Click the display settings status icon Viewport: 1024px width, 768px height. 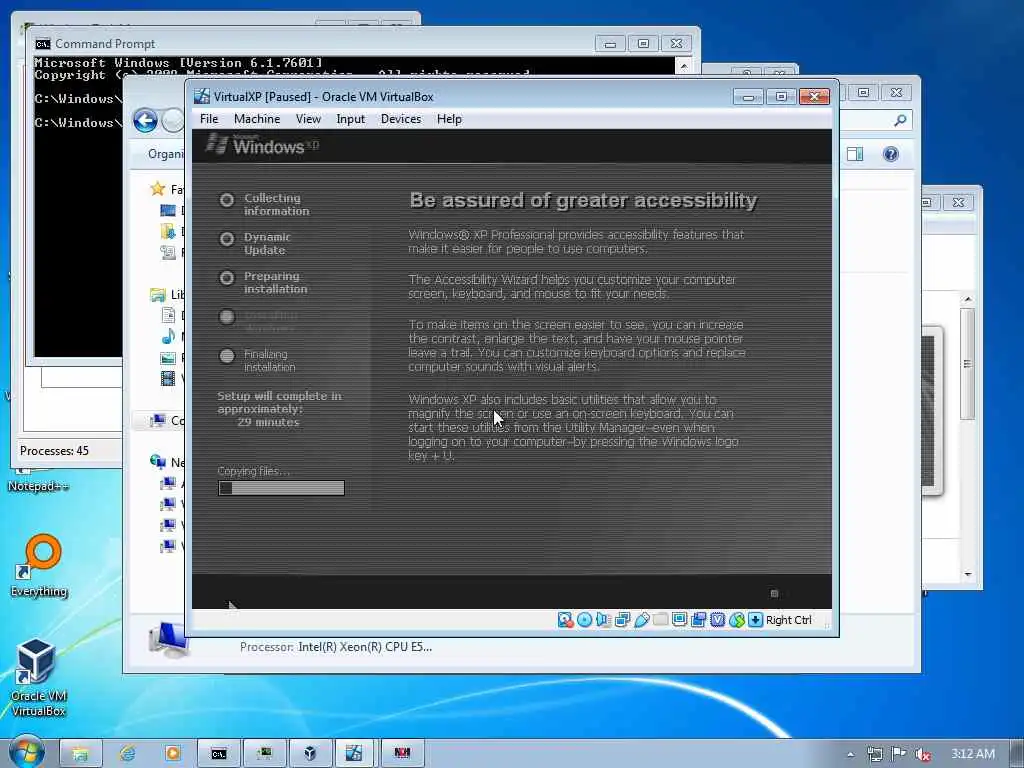point(679,619)
